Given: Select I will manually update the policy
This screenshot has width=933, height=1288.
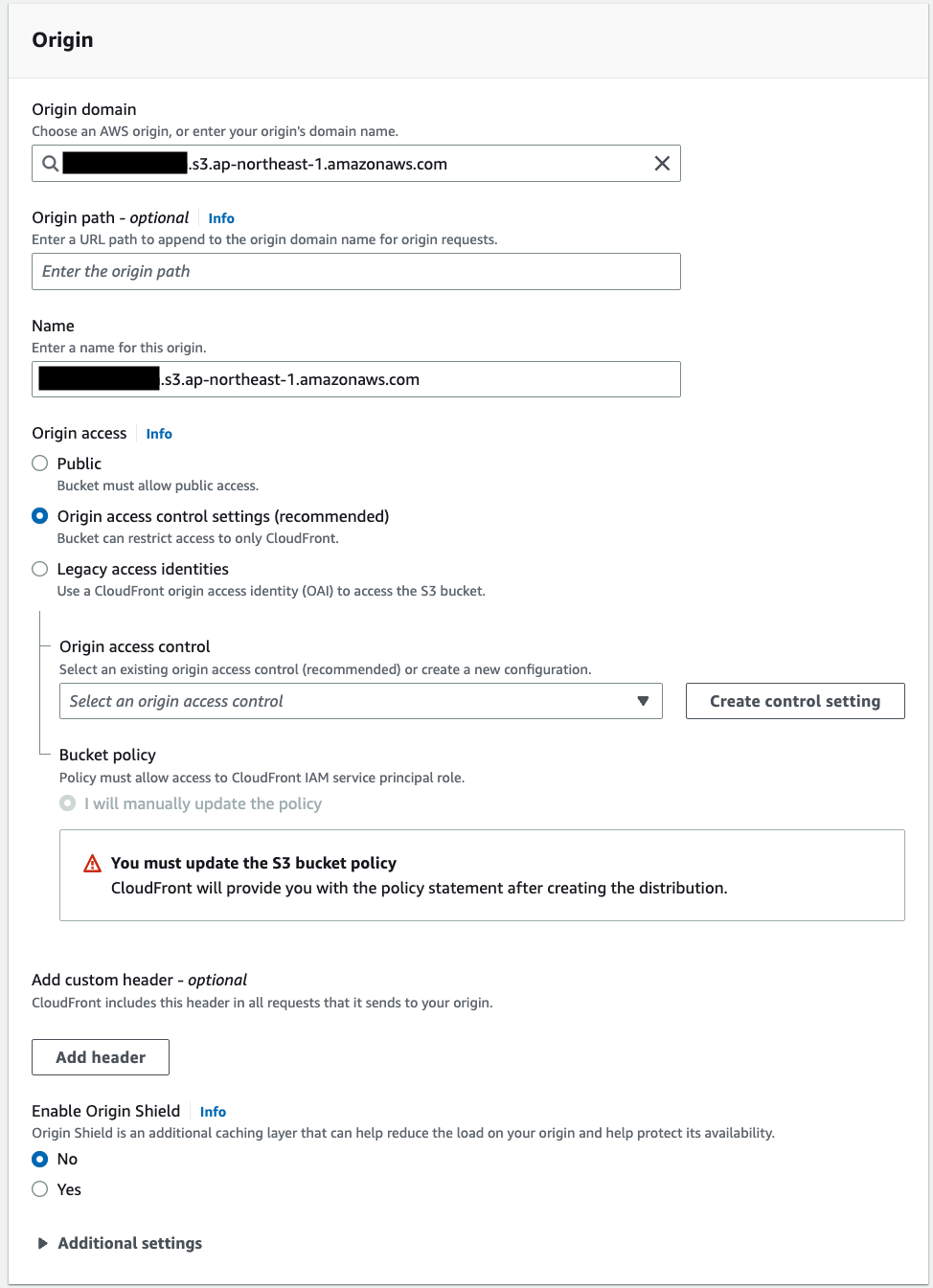Looking at the screenshot, I should point(68,803).
